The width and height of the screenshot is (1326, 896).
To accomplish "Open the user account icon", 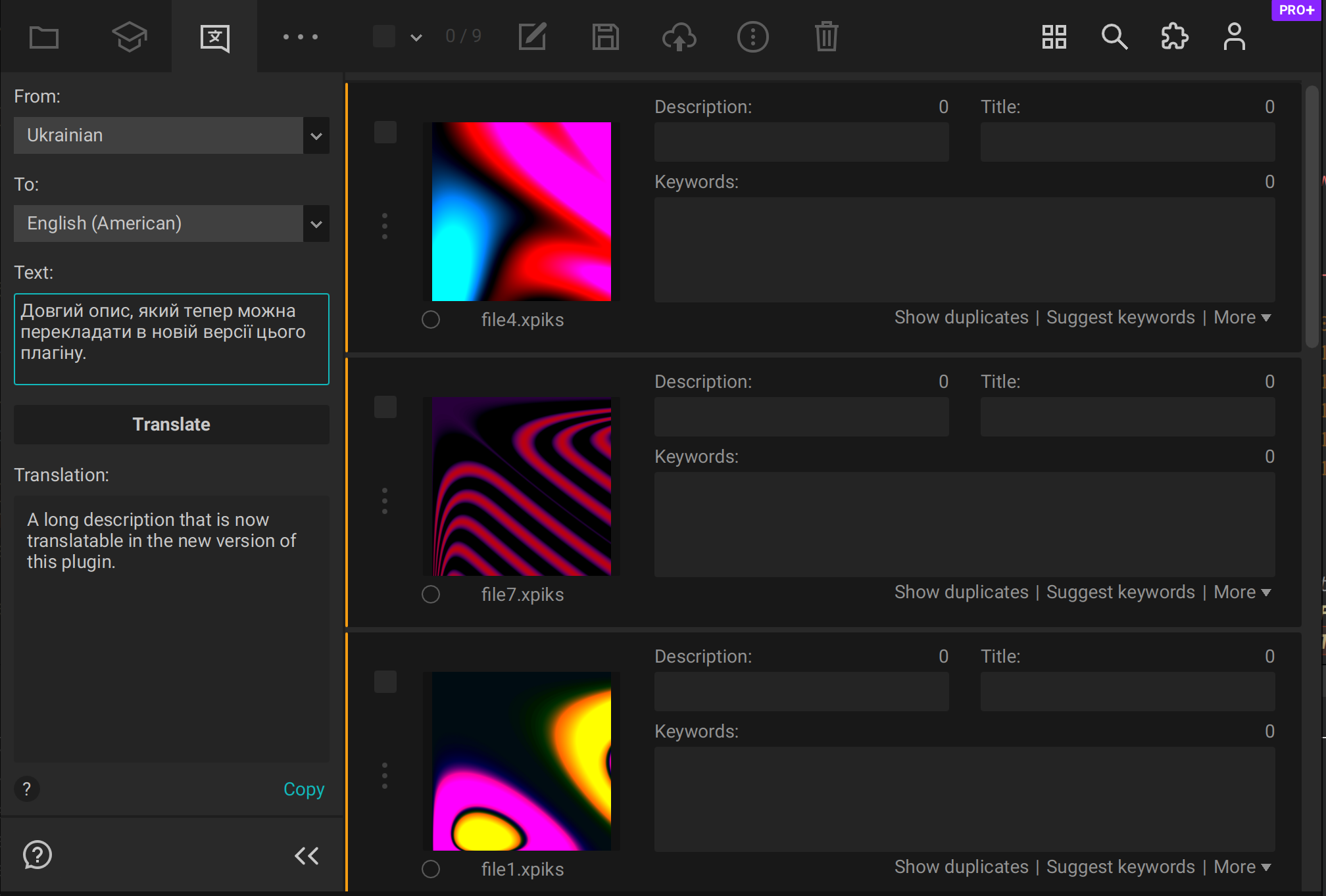I will (1234, 37).
